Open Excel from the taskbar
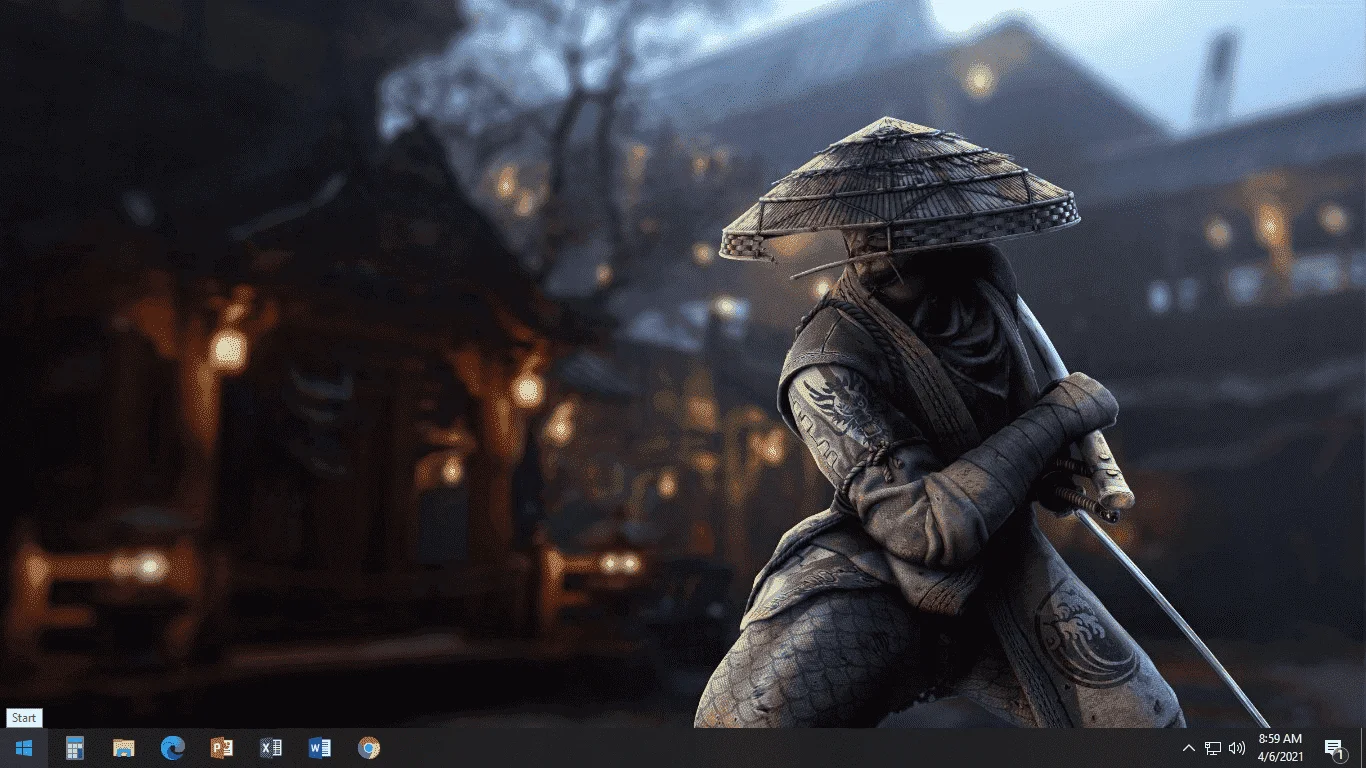 pos(271,748)
